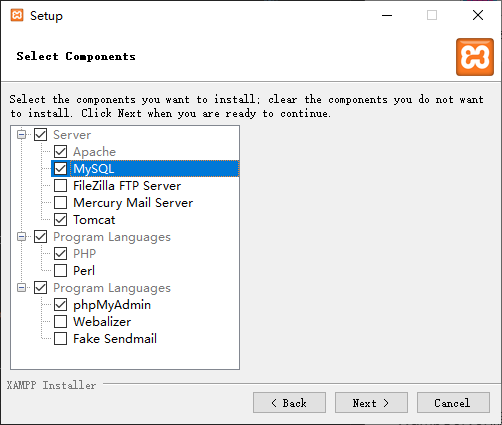Collapse the group containing phpMyAdmin
502x425 pixels.
tap(22, 287)
